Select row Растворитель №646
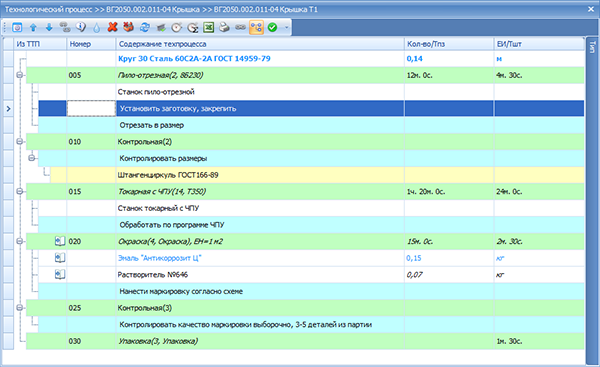The width and height of the screenshot is (600, 367). (311, 274)
